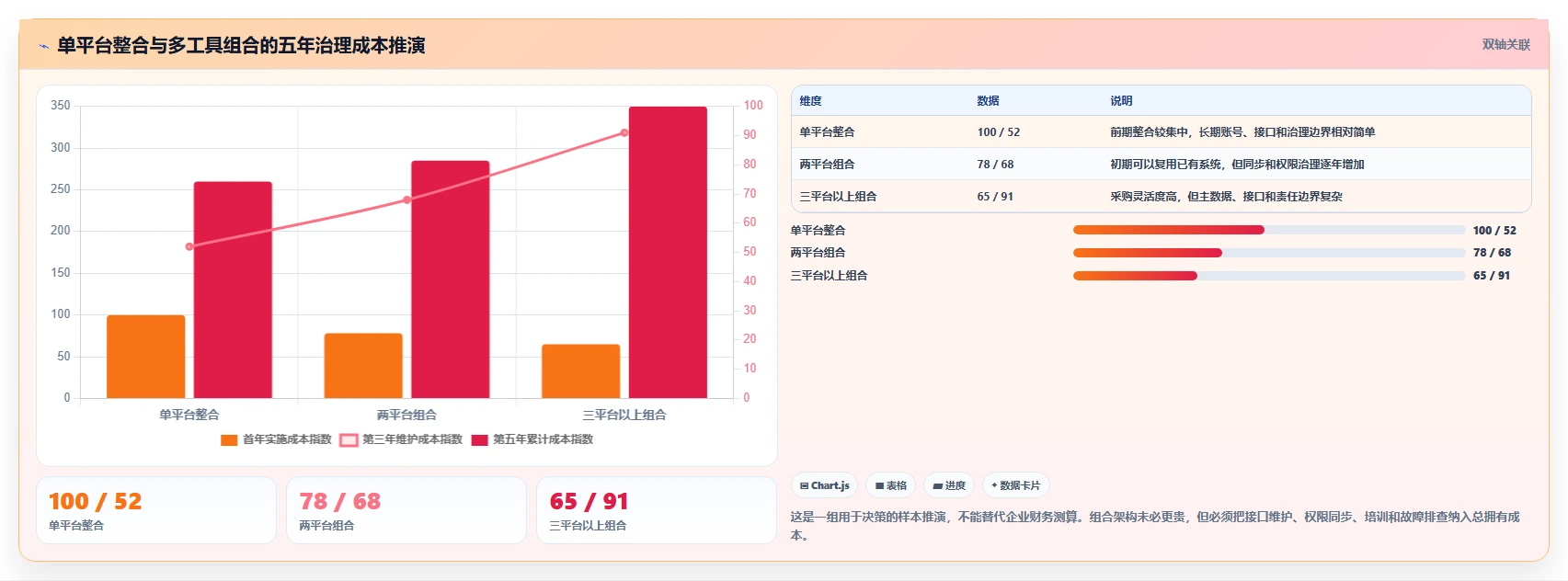Screen dimensions: 1568x581
Task: Click the line point above 三平台以上组合
Action: click(x=624, y=132)
